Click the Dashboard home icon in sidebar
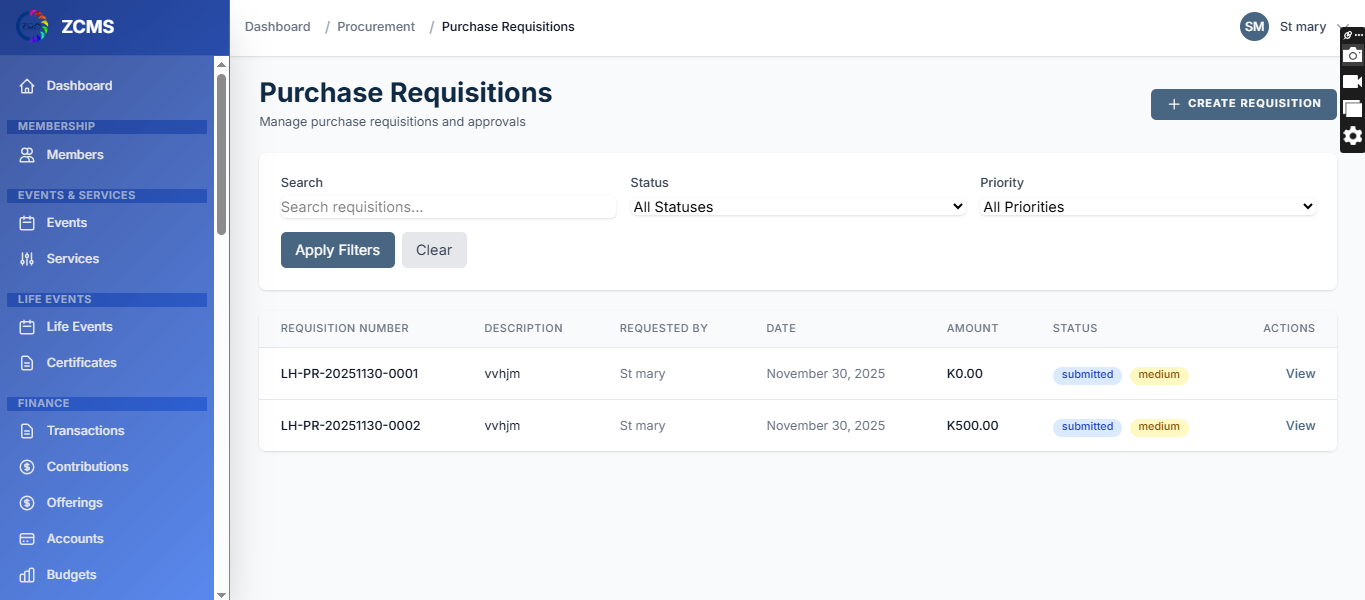The height and width of the screenshot is (600, 1365). (27, 86)
